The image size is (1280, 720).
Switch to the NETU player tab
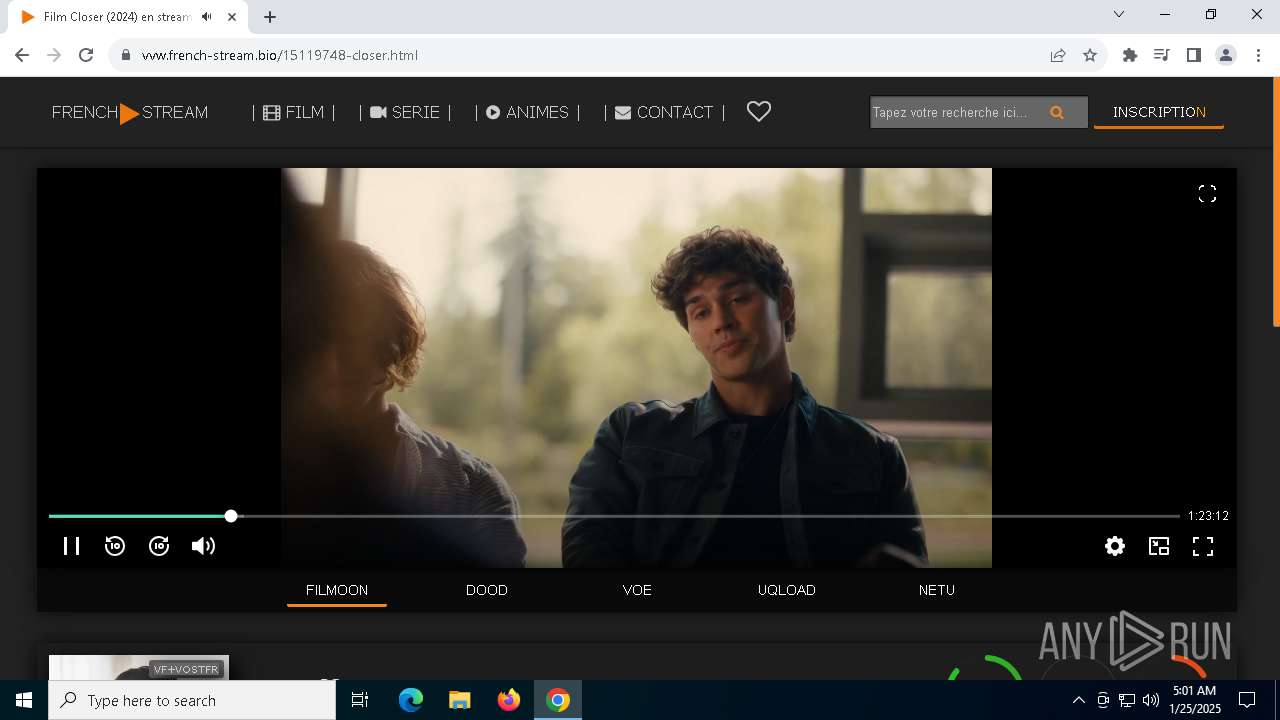click(x=937, y=590)
